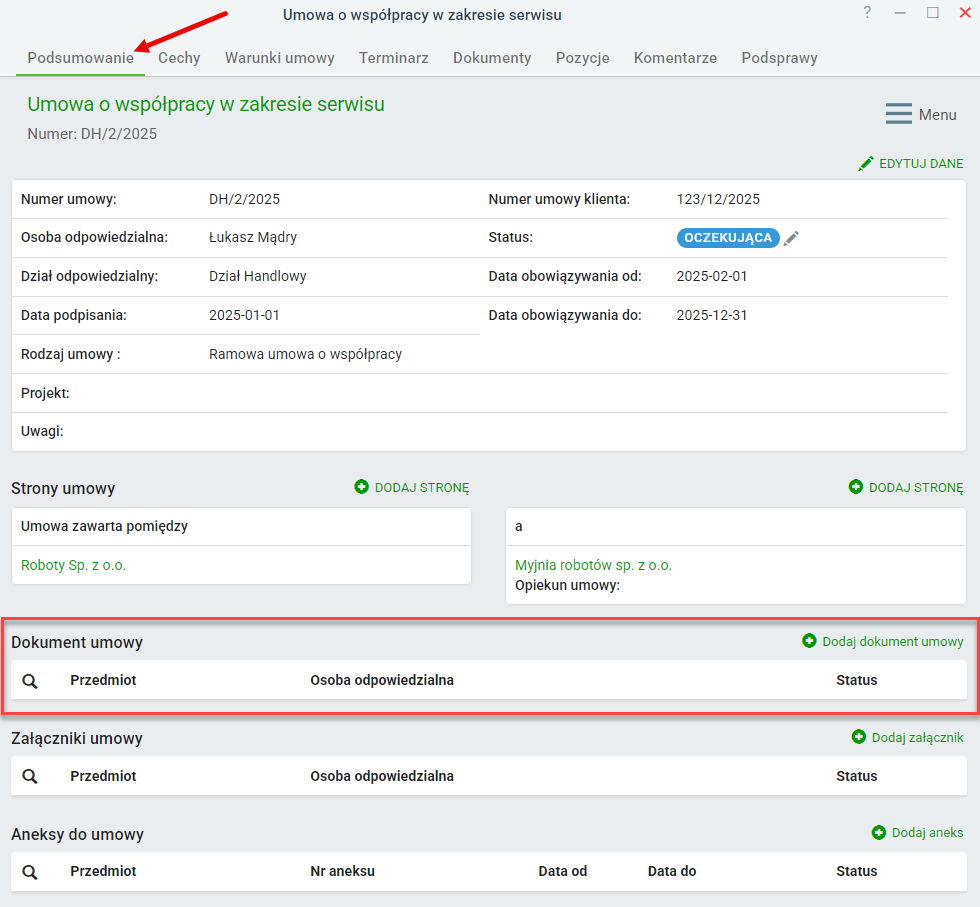Viewport: 980px width, 907px height.
Task: Click the signing date 2025-01-01
Action: (244, 315)
